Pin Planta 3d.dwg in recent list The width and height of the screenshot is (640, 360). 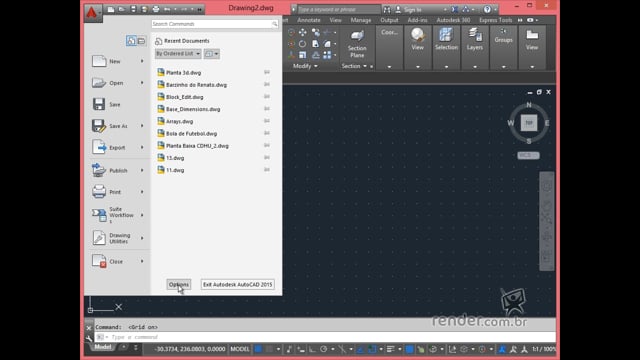[267, 72]
